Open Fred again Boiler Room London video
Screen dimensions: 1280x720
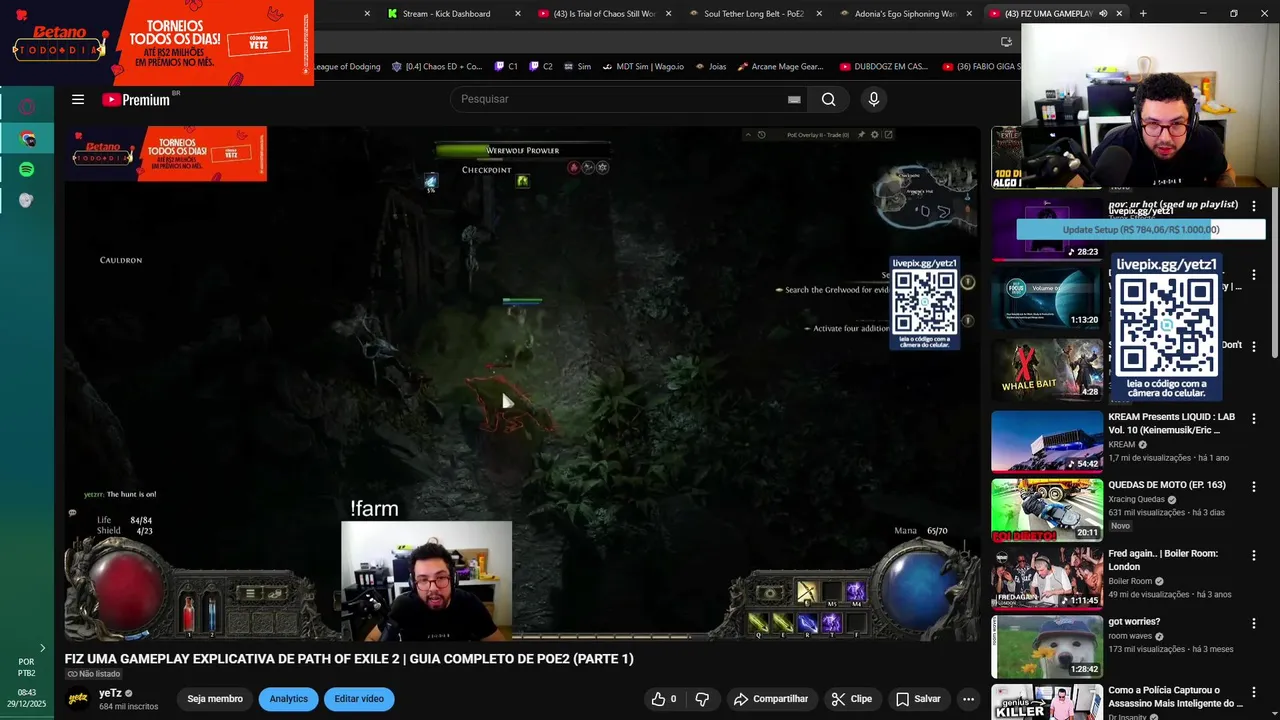pyautogui.click(x=1163, y=560)
